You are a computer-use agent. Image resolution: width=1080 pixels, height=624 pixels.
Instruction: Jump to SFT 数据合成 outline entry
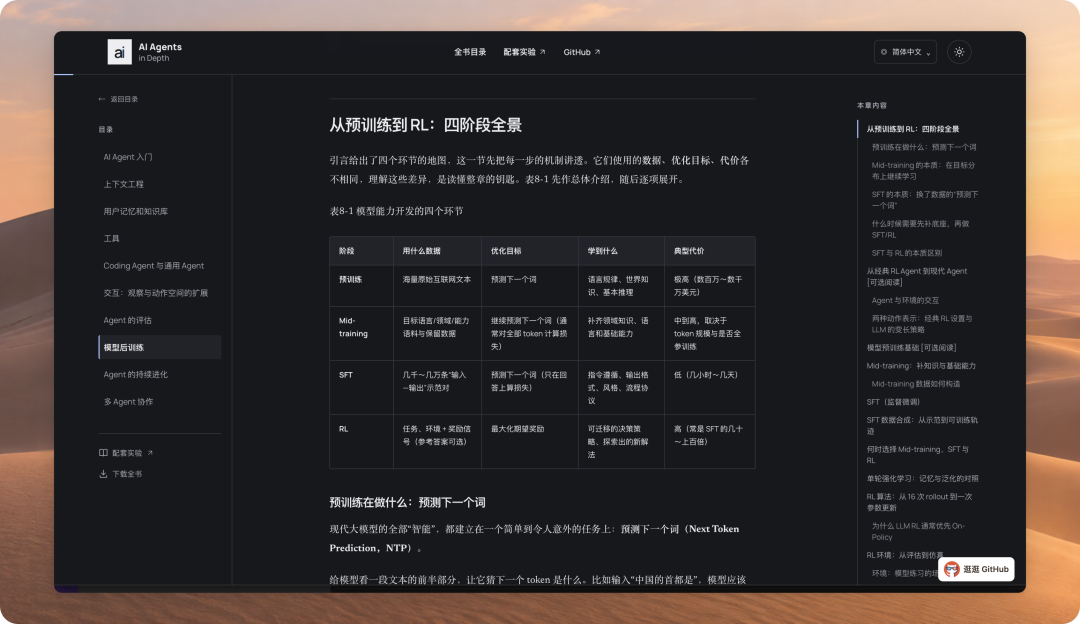point(922,425)
